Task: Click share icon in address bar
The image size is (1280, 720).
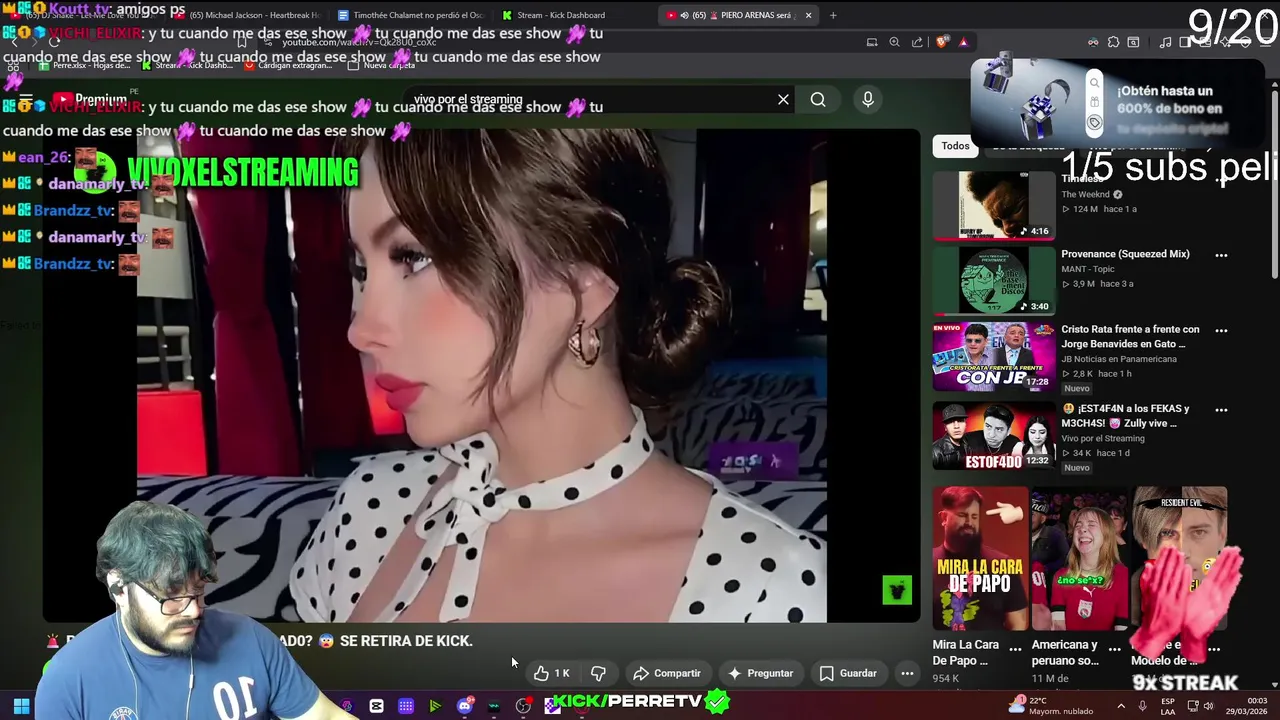Action: coord(917,42)
